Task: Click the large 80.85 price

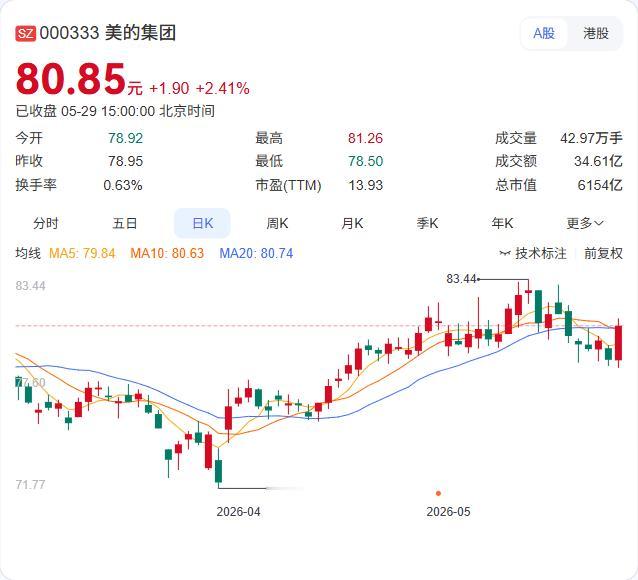Action: tap(70, 79)
